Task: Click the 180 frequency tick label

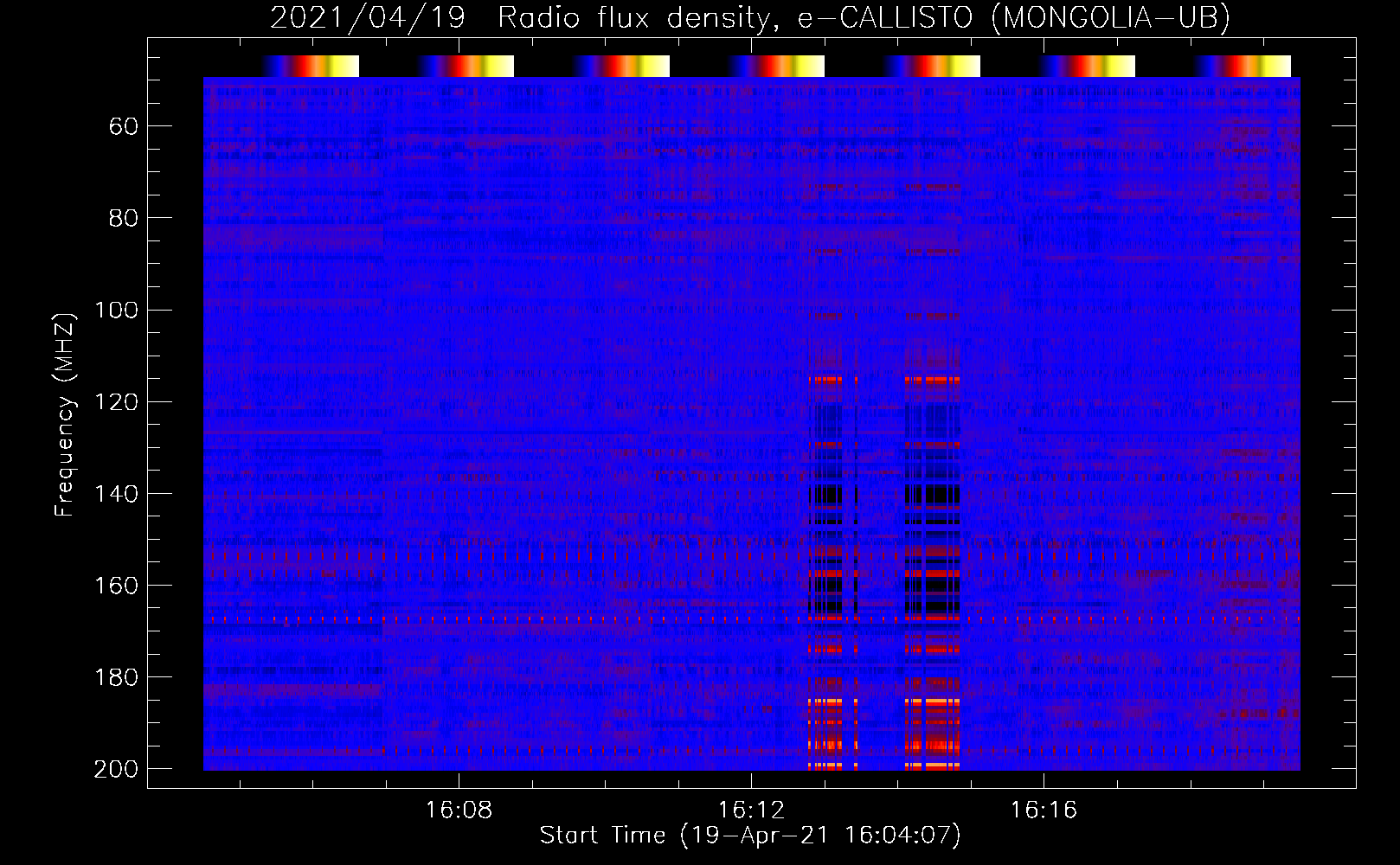Action: 117,677
